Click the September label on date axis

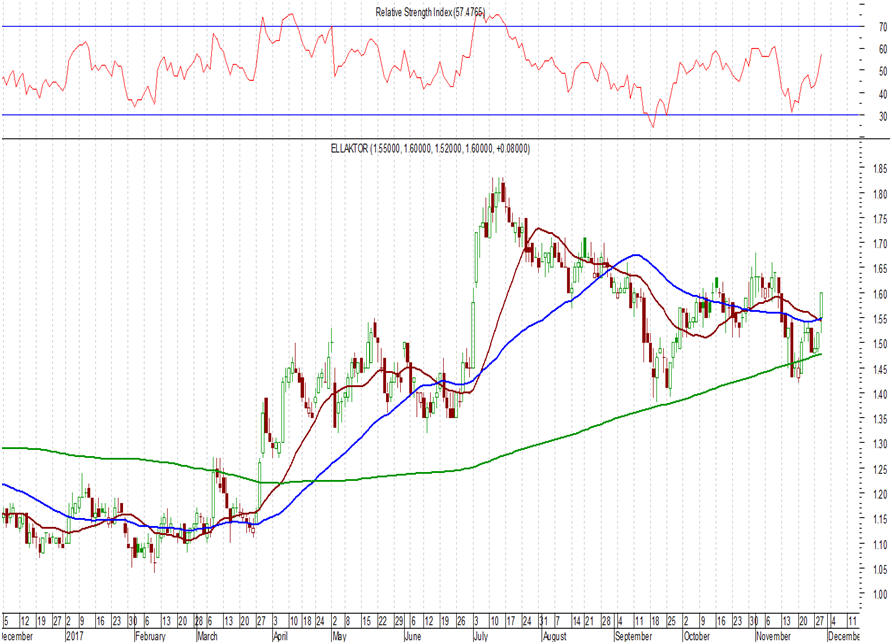[x=633, y=635]
